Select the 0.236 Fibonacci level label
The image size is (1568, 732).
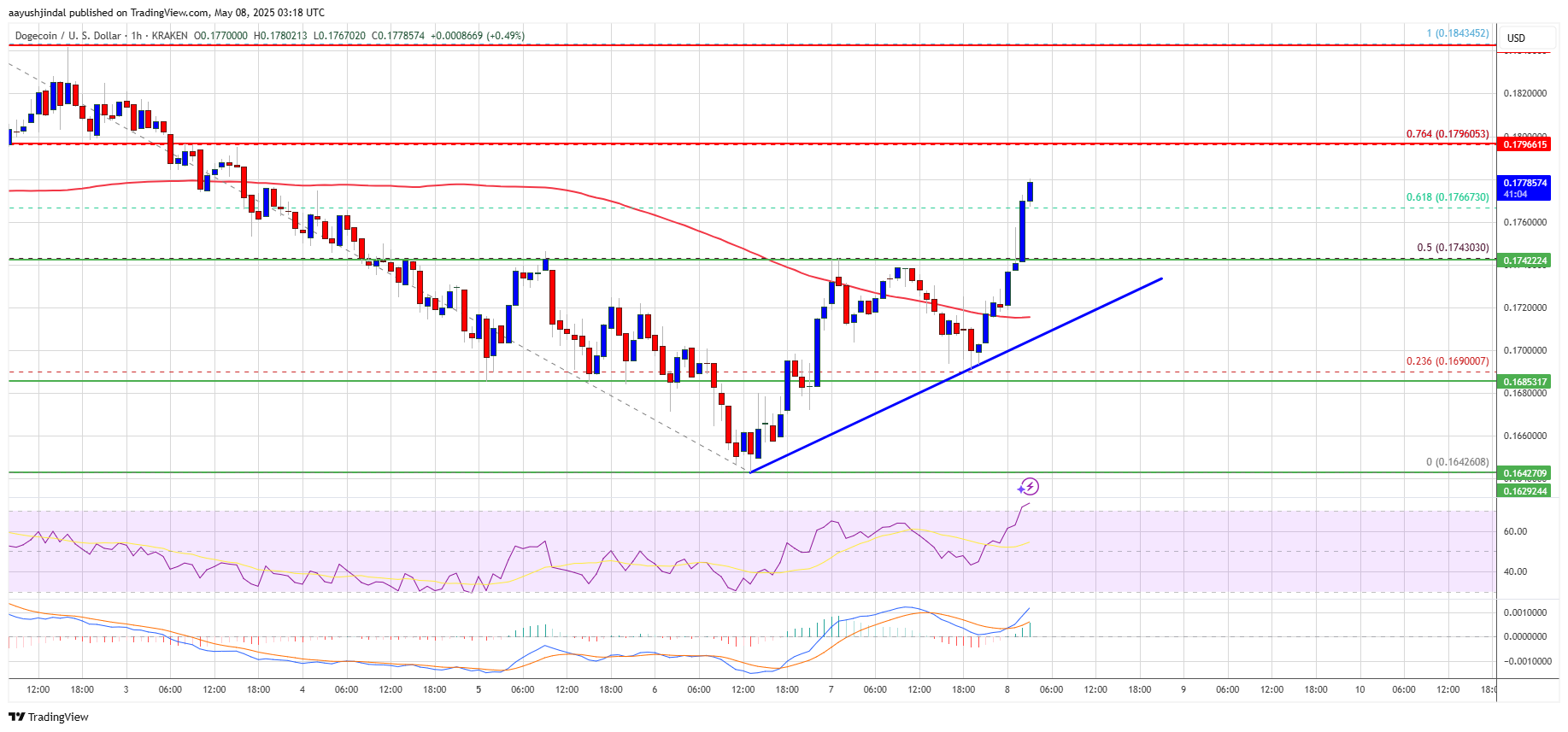coord(1447,361)
